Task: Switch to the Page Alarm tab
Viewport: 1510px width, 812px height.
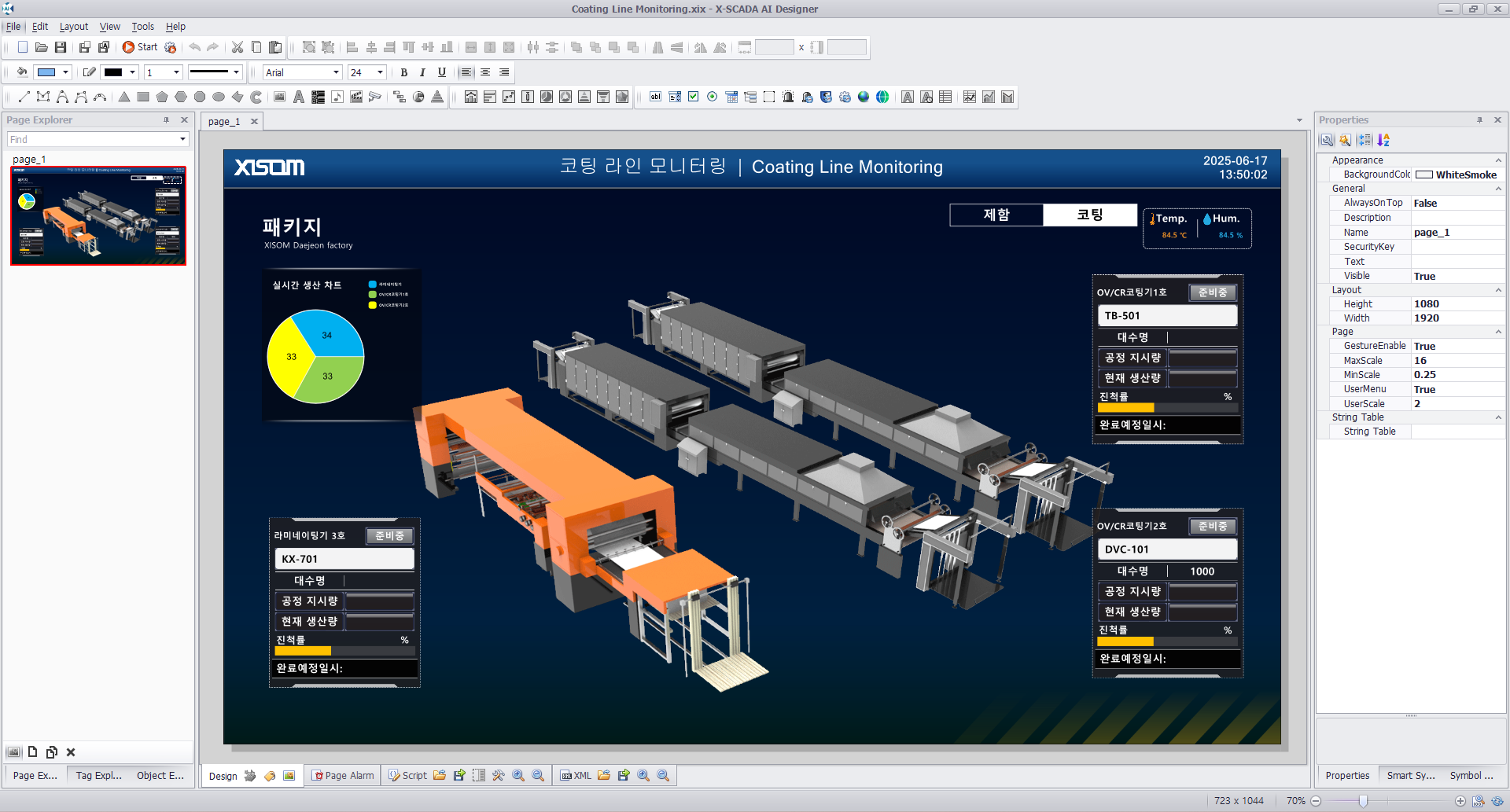Action: [x=343, y=776]
